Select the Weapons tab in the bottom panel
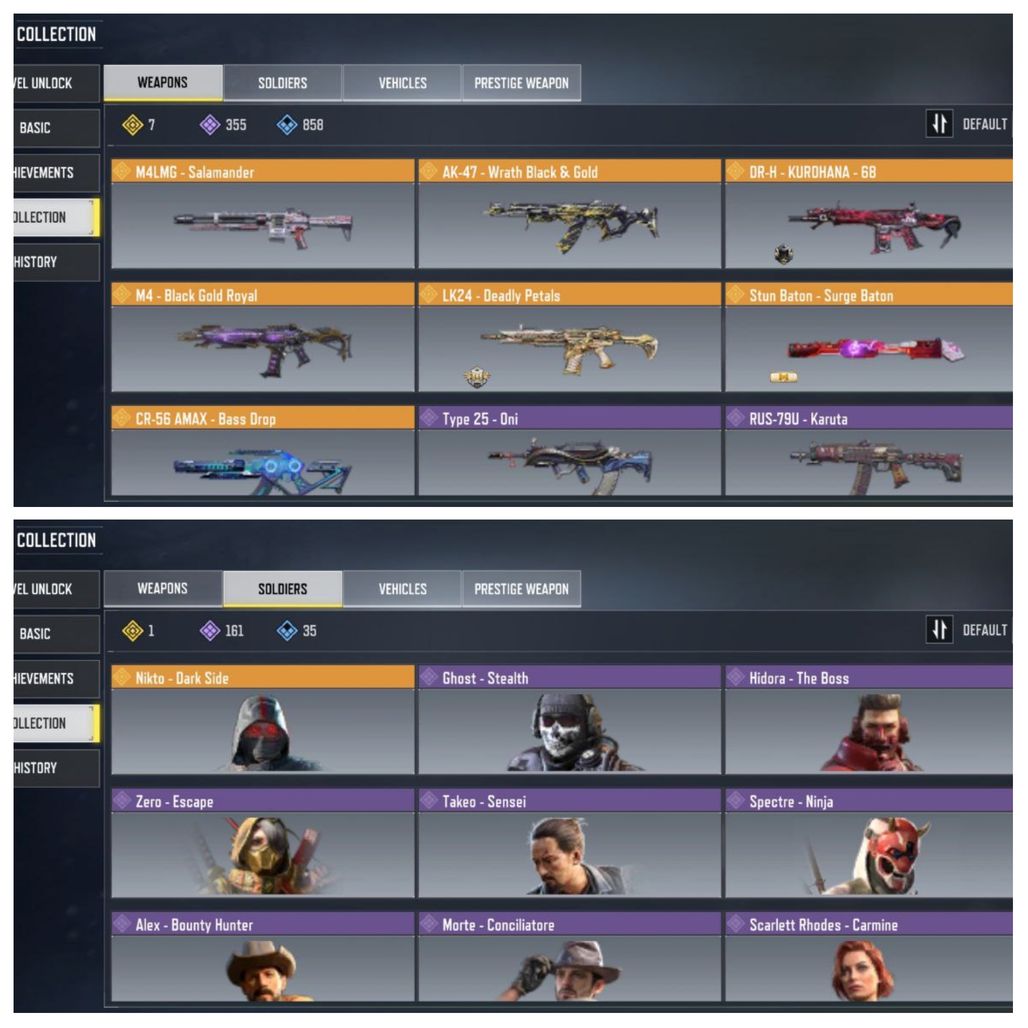This screenshot has height=1028, width=1028. pyautogui.click(x=163, y=589)
